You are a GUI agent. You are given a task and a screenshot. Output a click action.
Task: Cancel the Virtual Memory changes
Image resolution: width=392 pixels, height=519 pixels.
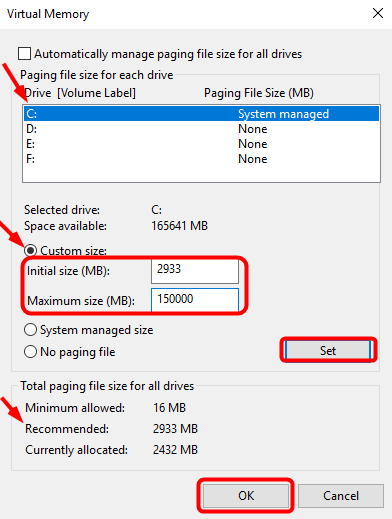(x=341, y=496)
